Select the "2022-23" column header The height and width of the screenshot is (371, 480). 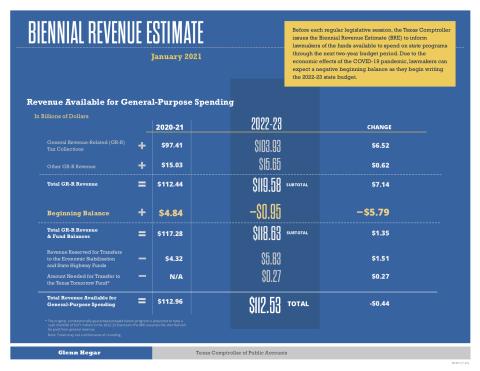pyautogui.click(x=266, y=124)
